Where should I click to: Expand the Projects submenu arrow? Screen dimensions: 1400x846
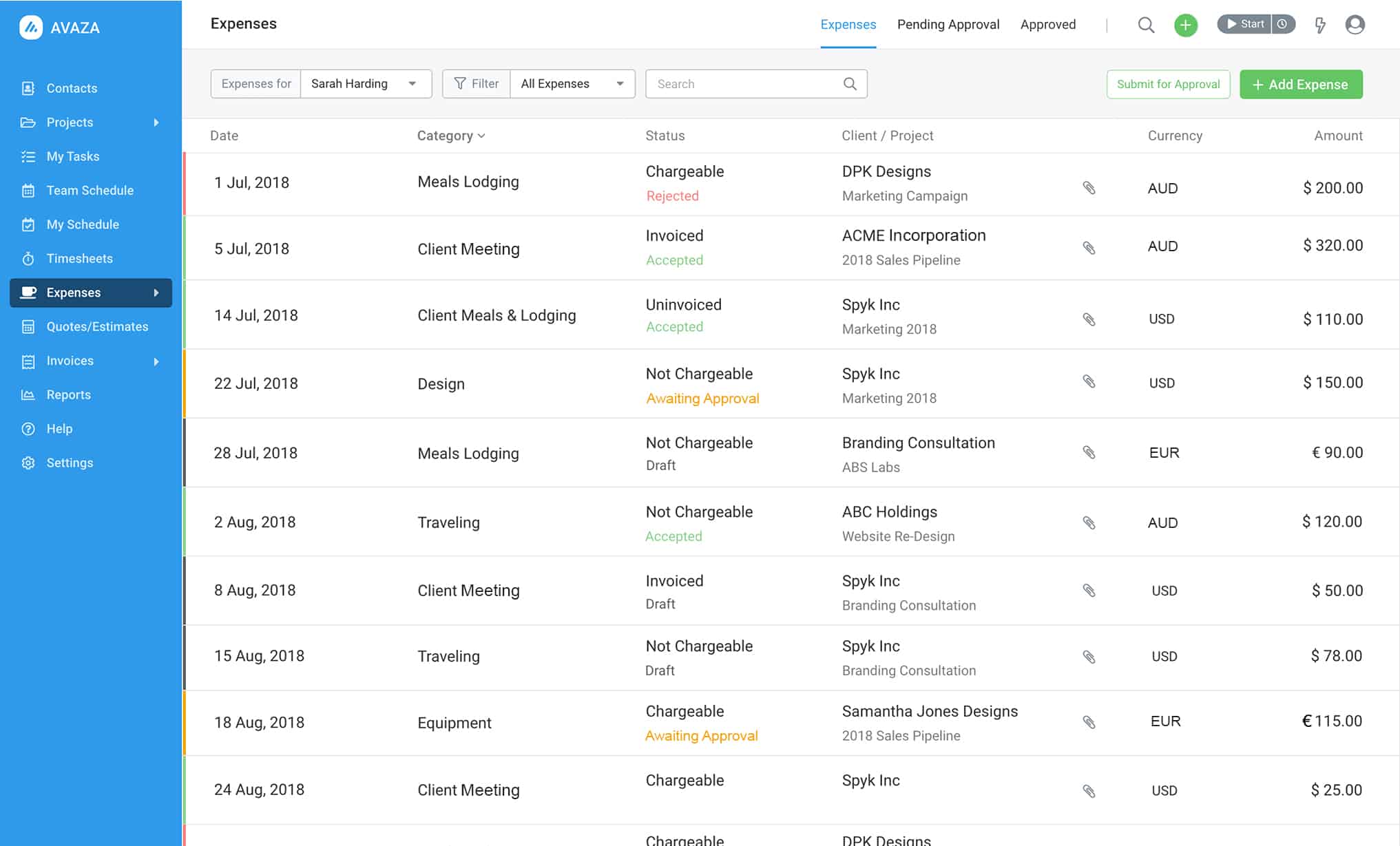156,123
